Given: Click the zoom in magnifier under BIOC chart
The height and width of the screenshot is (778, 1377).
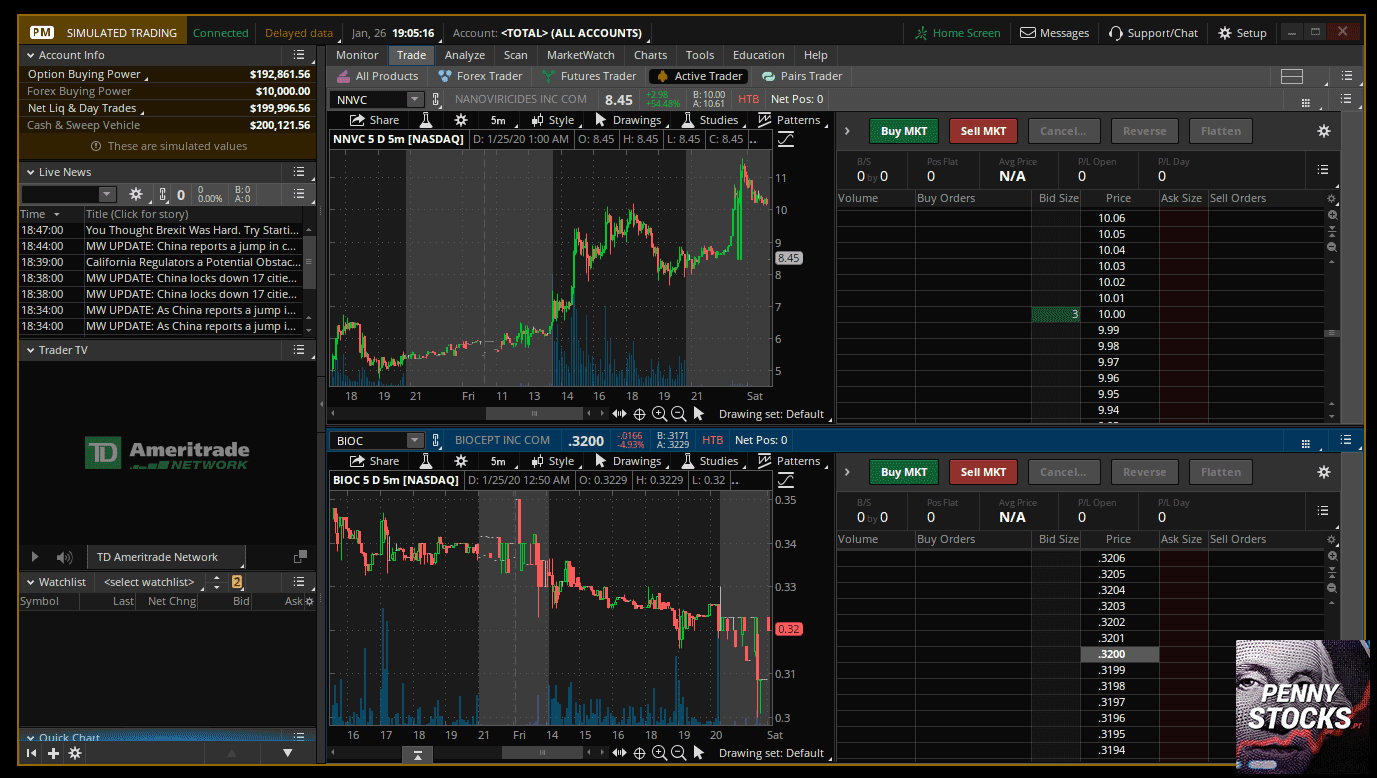Looking at the screenshot, I should (659, 752).
